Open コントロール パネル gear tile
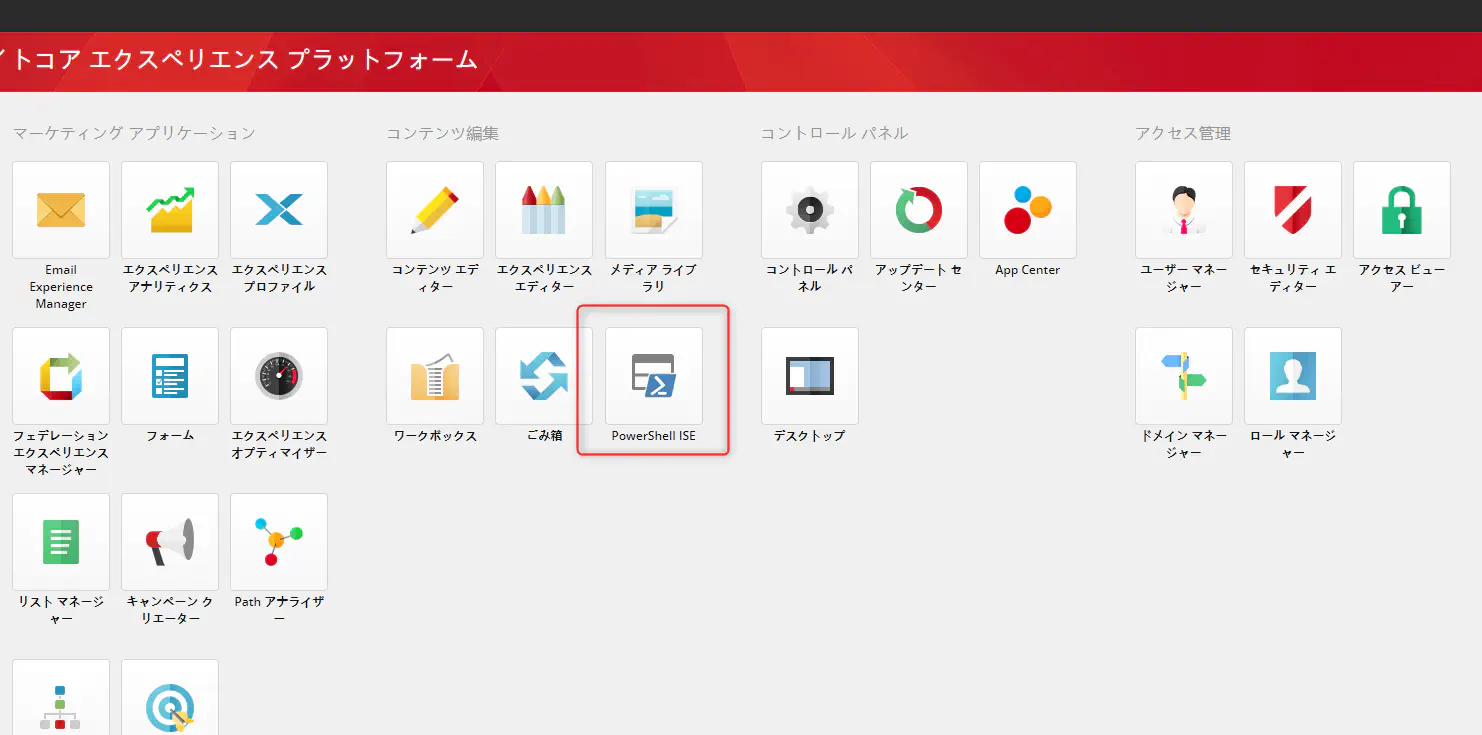Screen dimensions: 1482x735 [810, 210]
